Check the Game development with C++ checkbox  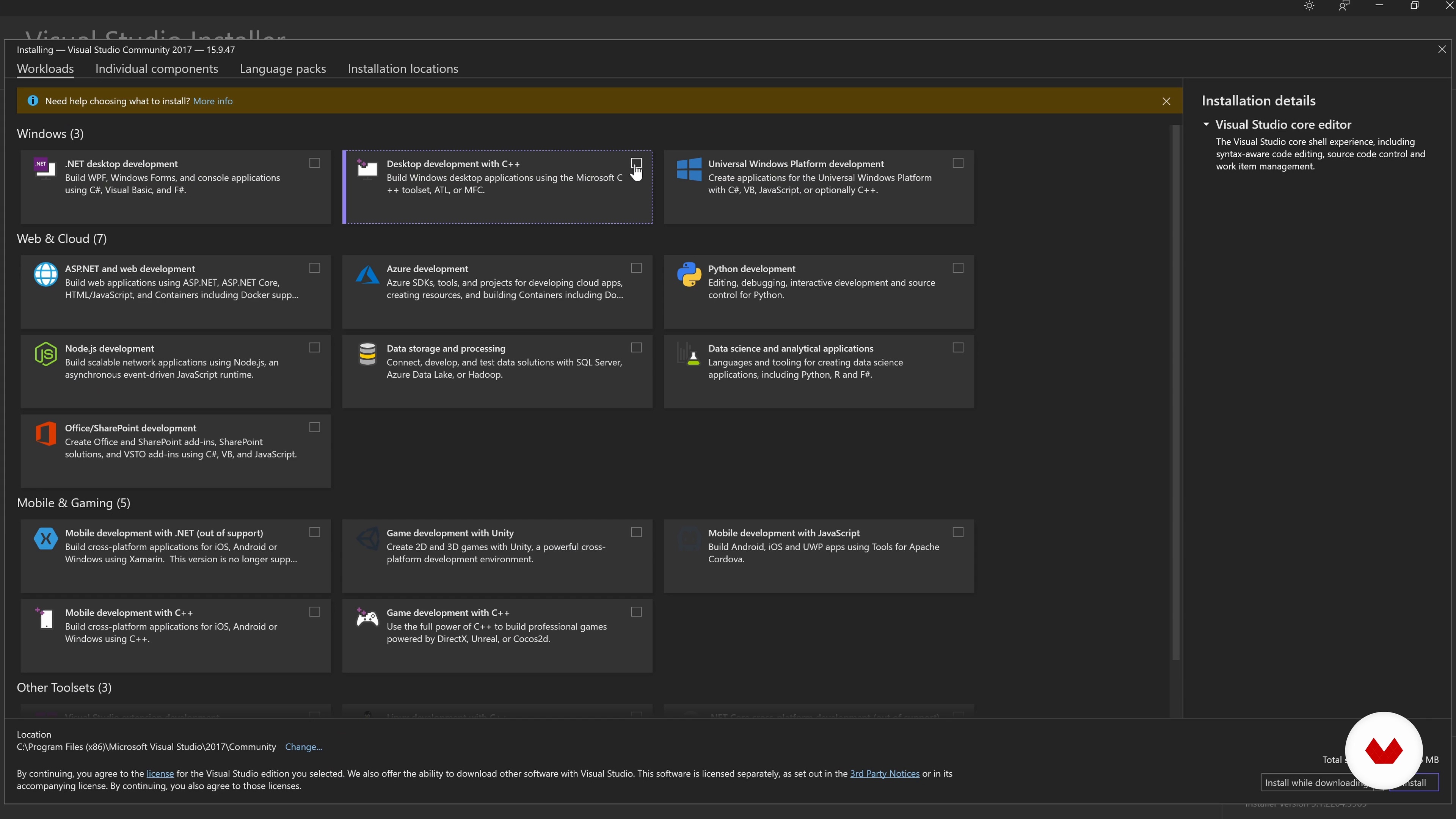click(637, 612)
